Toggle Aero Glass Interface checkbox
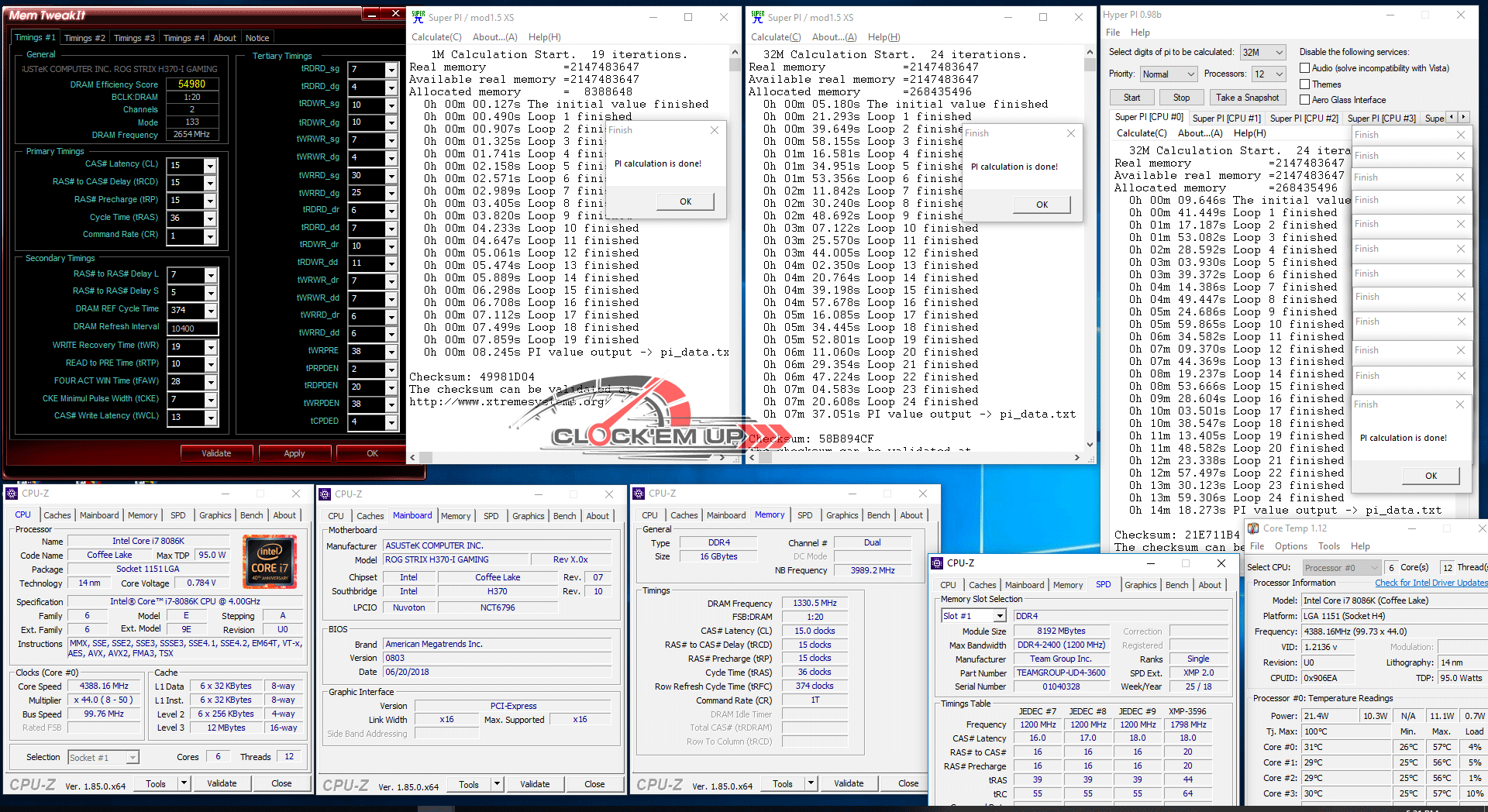 click(x=1304, y=100)
